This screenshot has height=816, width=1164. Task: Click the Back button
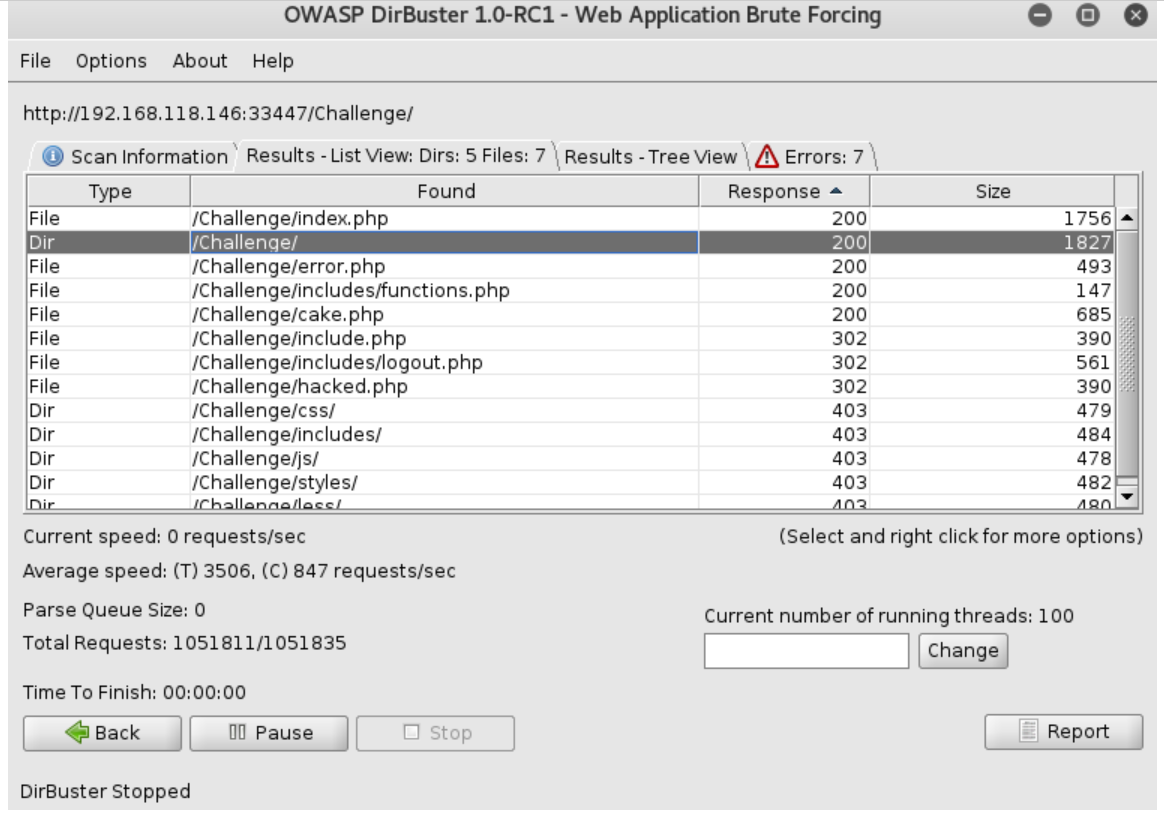102,733
